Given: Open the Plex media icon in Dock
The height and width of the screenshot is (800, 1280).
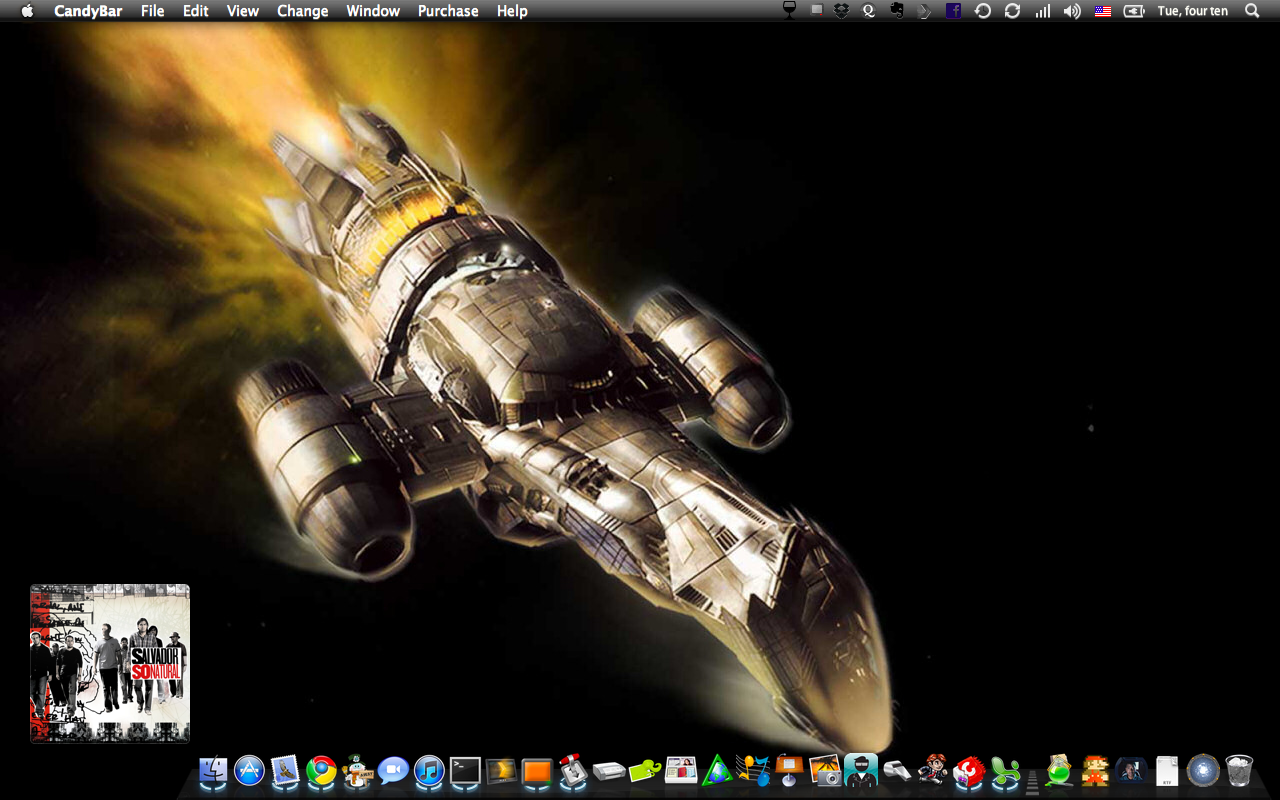Looking at the screenshot, I should [501, 770].
